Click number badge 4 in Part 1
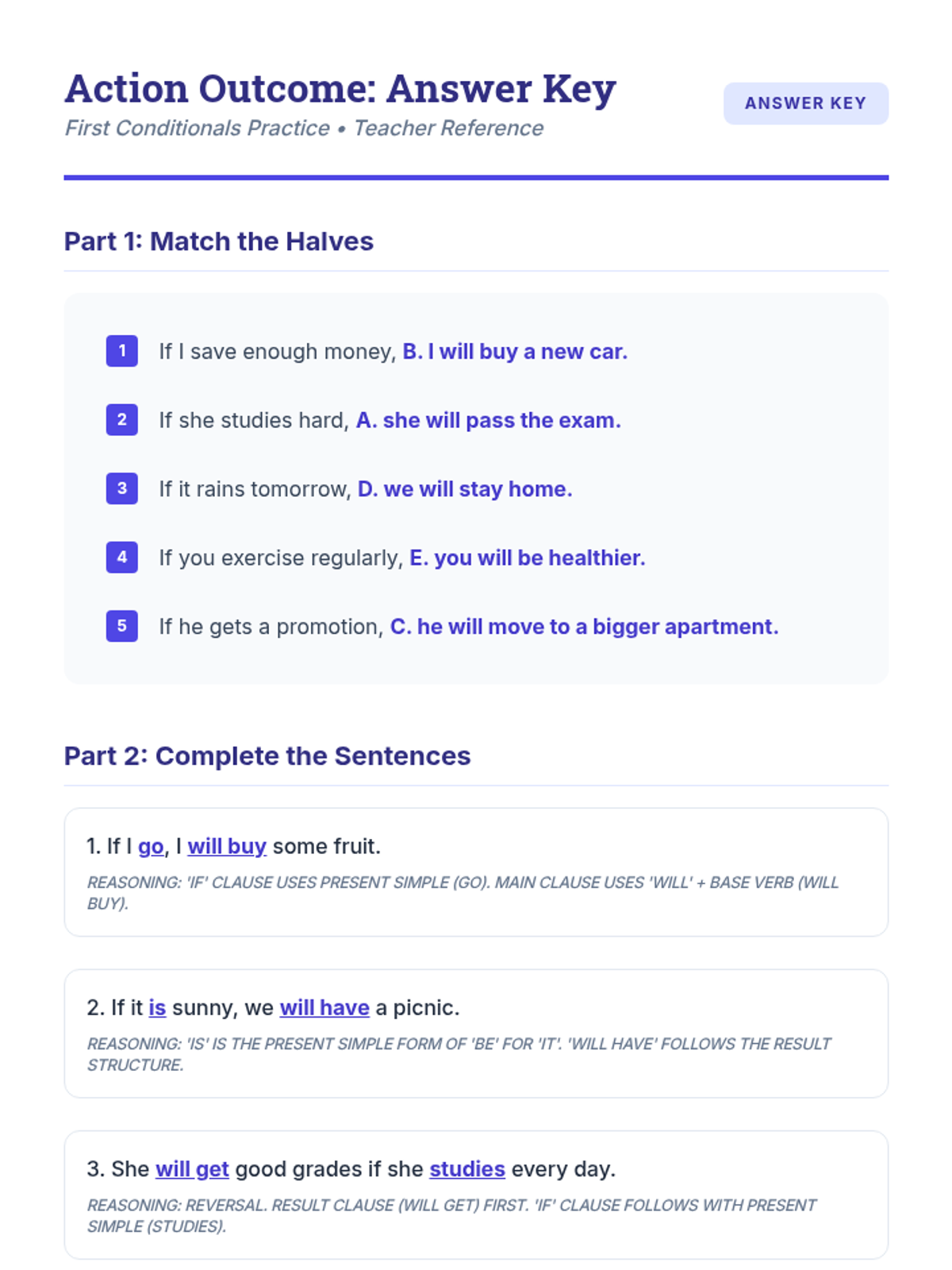The width and height of the screenshot is (952, 1270). (x=121, y=557)
